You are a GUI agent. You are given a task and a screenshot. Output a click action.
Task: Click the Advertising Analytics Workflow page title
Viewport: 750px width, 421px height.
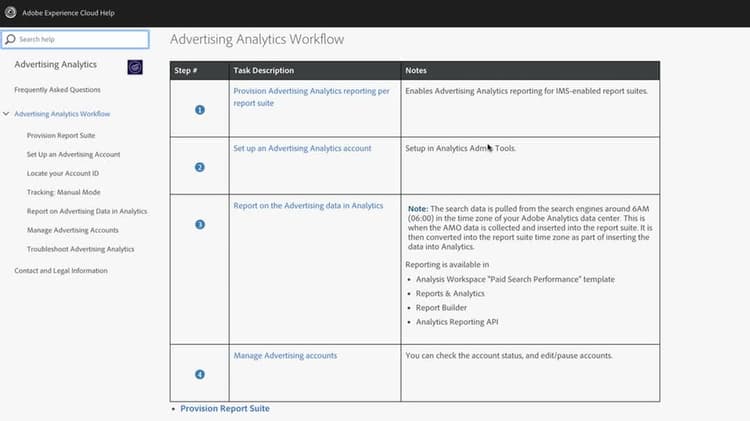tap(257, 39)
